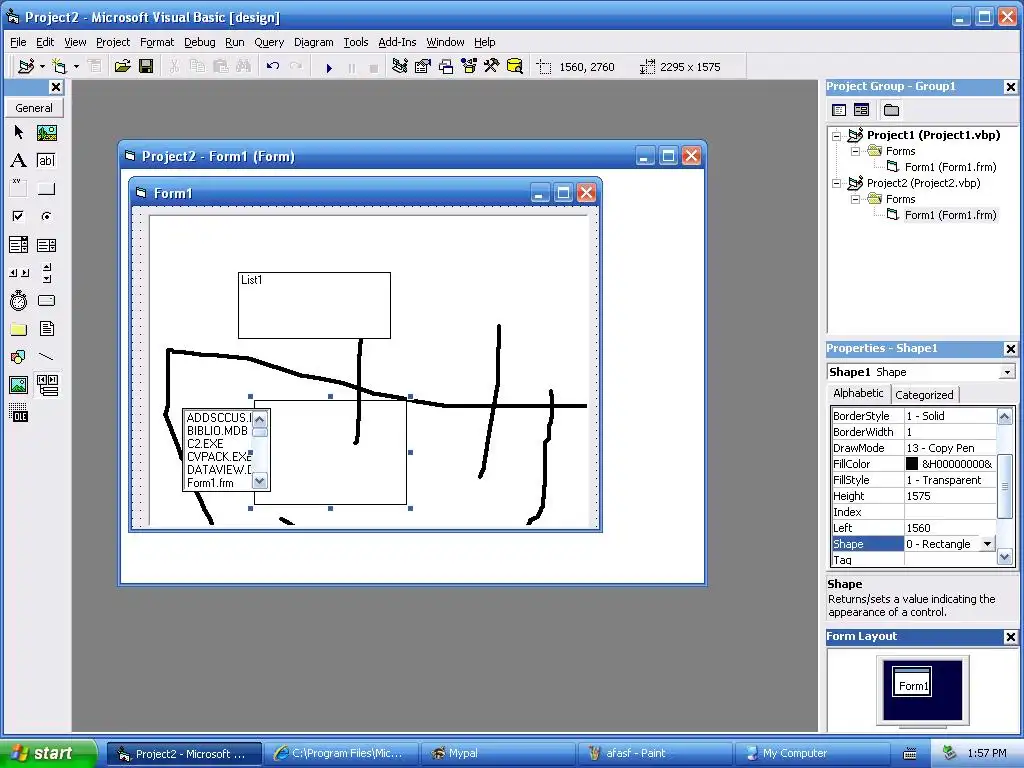The width and height of the screenshot is (1024, 768).
Task: Select the Label tool (letter A)
Action: pyautogui.click(x=18, y=161)
